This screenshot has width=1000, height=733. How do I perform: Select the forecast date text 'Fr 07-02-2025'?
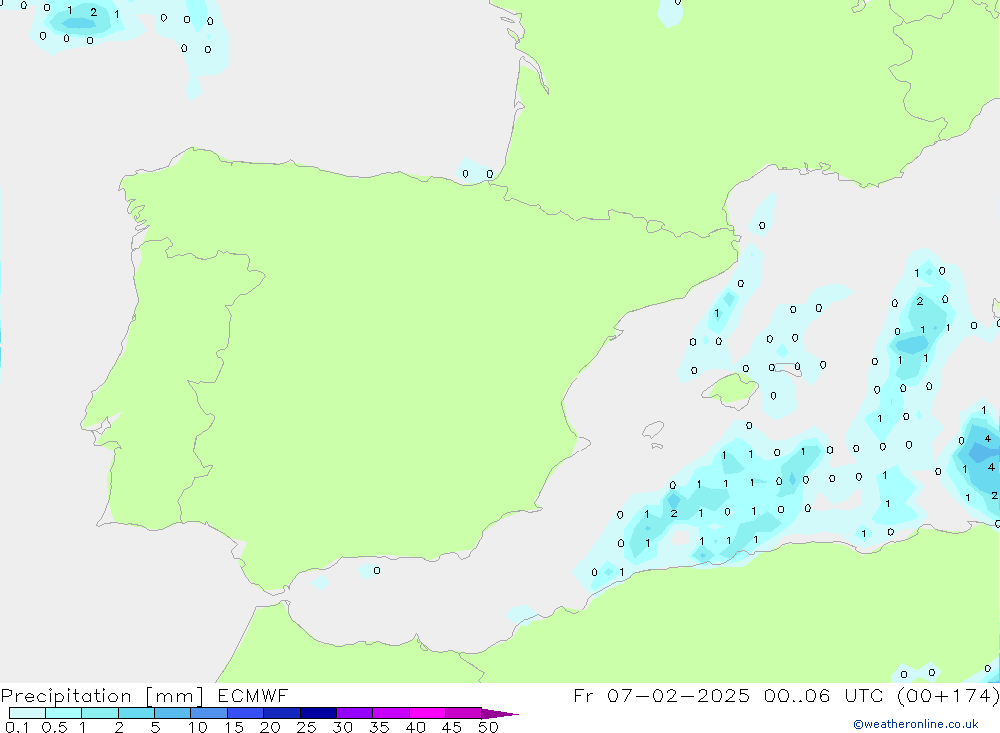pos(662,696)
